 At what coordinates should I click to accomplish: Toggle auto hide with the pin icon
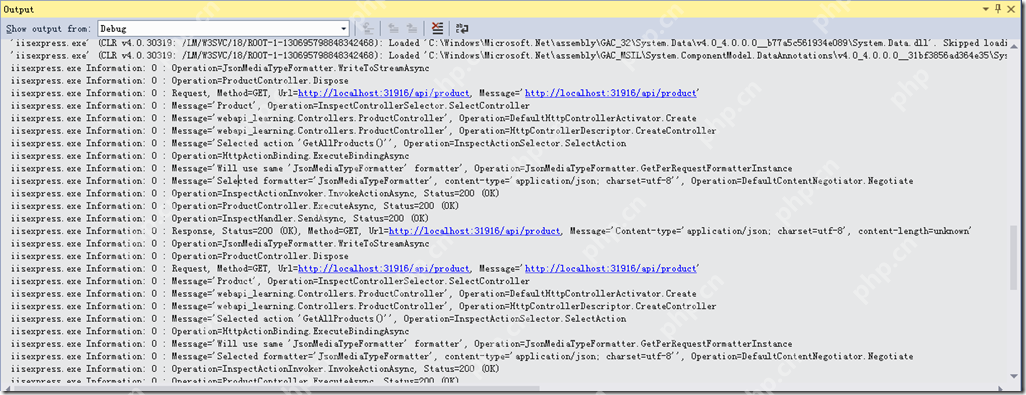[998, 9]
